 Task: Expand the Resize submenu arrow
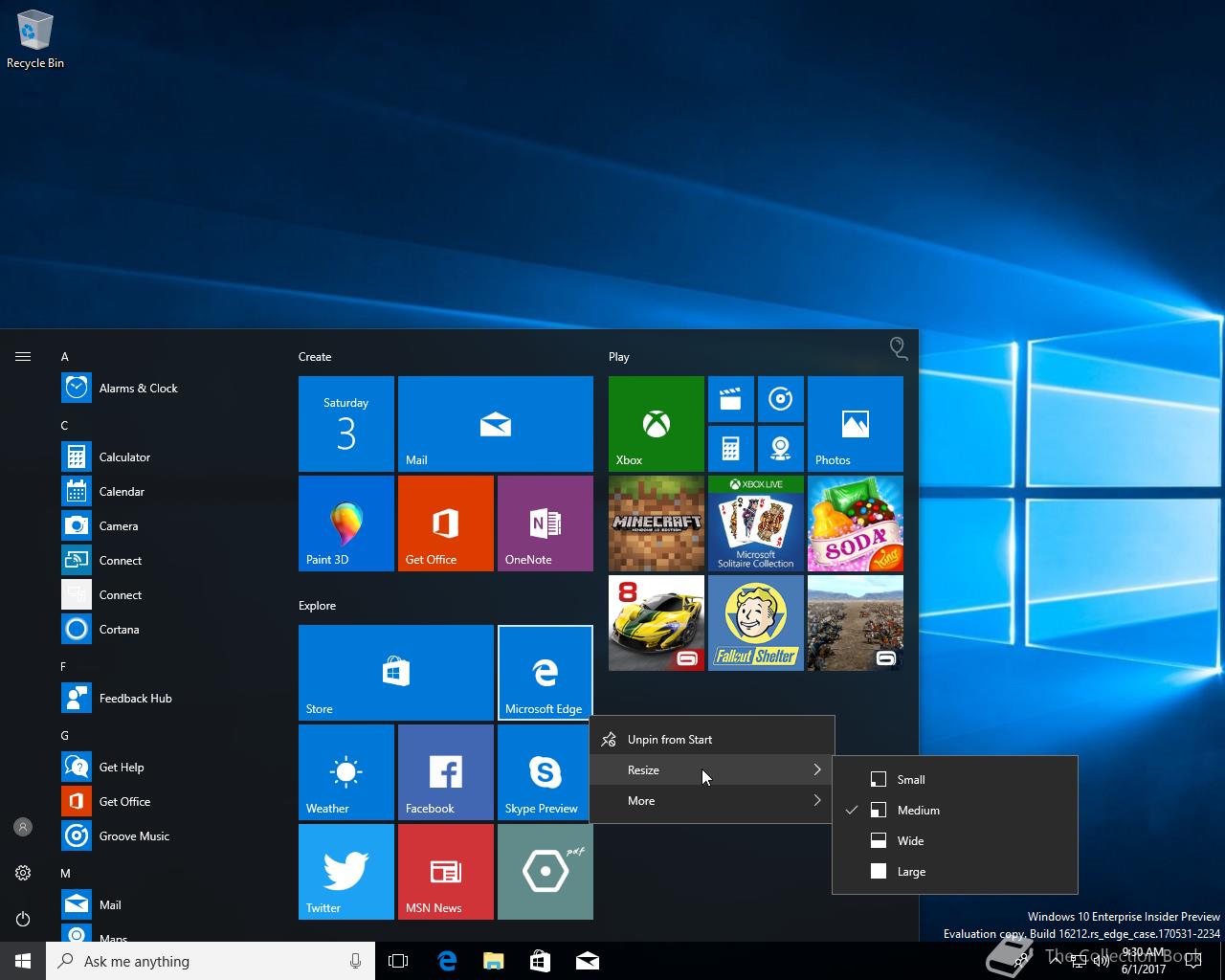(x=817, y=770)
